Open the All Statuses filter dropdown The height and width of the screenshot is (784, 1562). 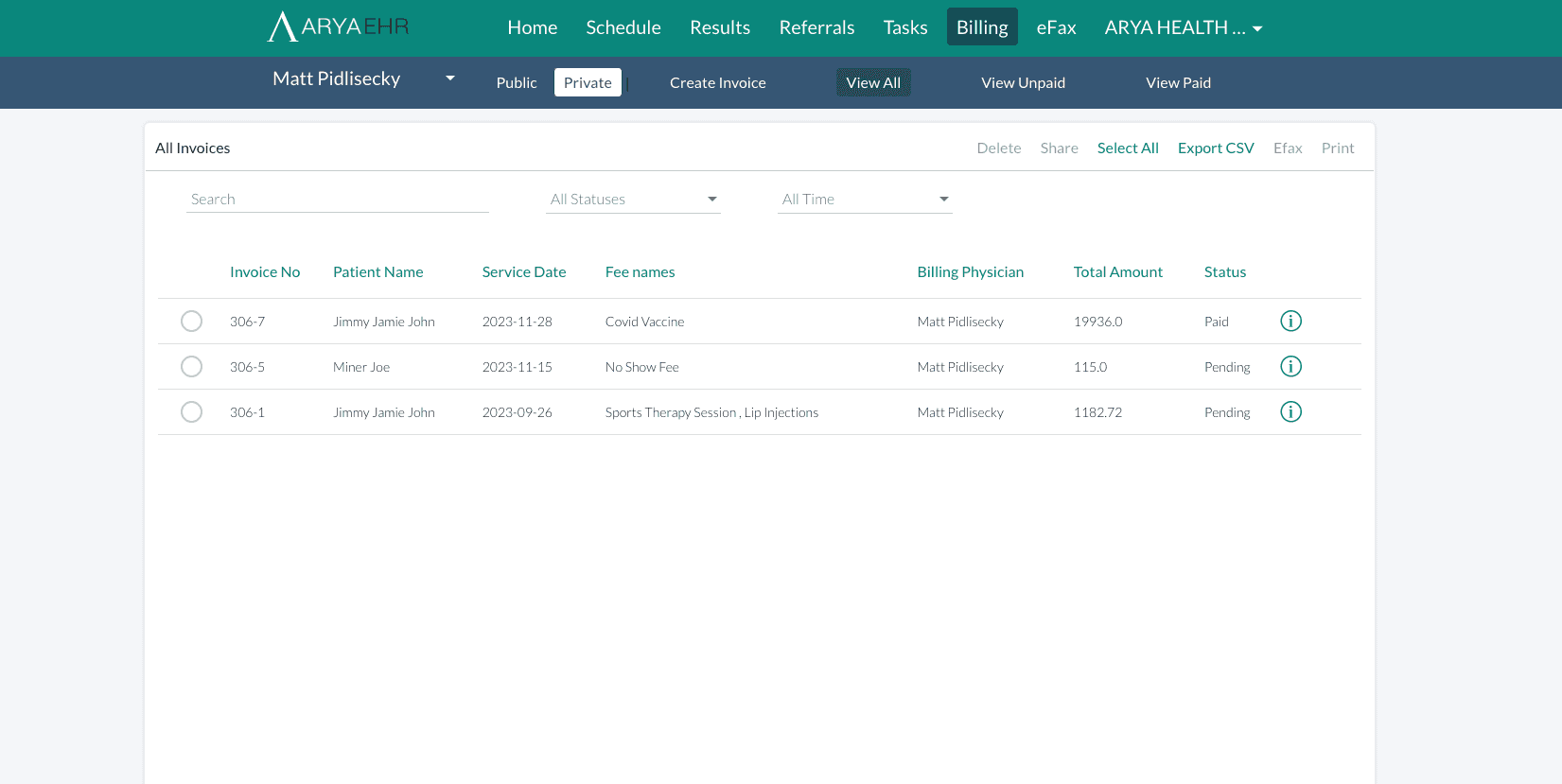pyautogui.click(x=633, y=199)
